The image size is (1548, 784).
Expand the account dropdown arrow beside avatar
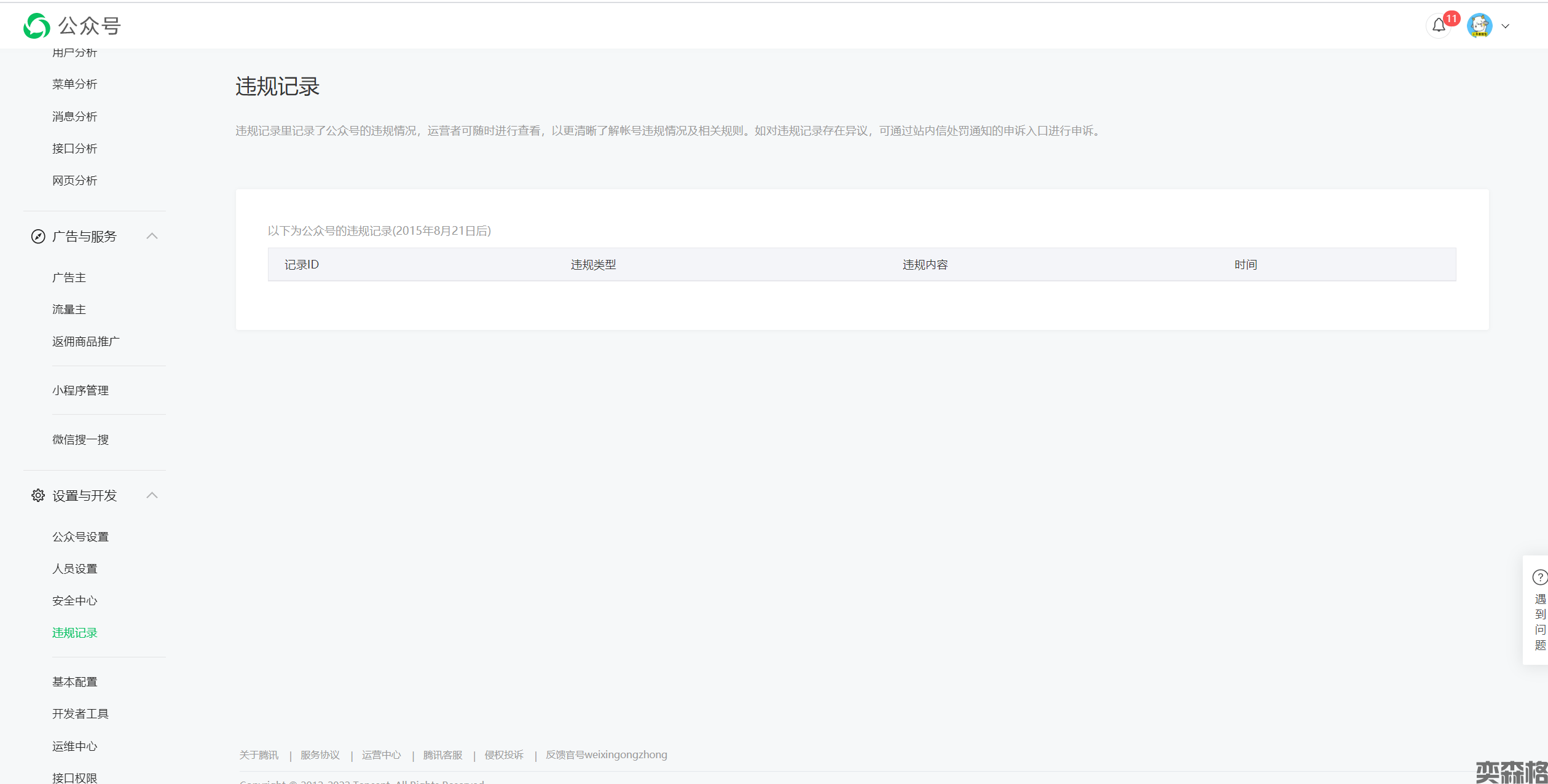1506,26
